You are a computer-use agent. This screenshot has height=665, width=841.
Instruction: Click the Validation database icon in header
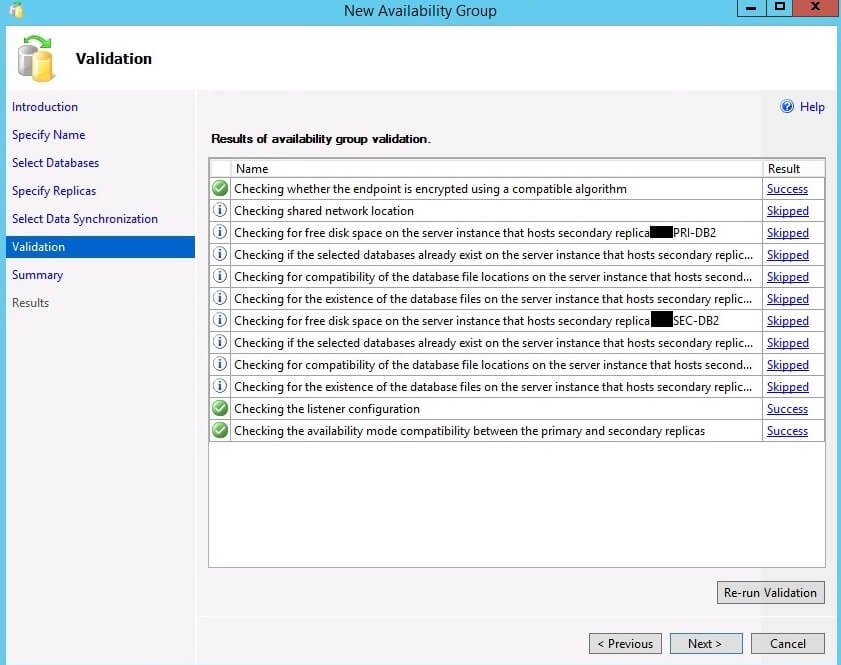[37, 57]
